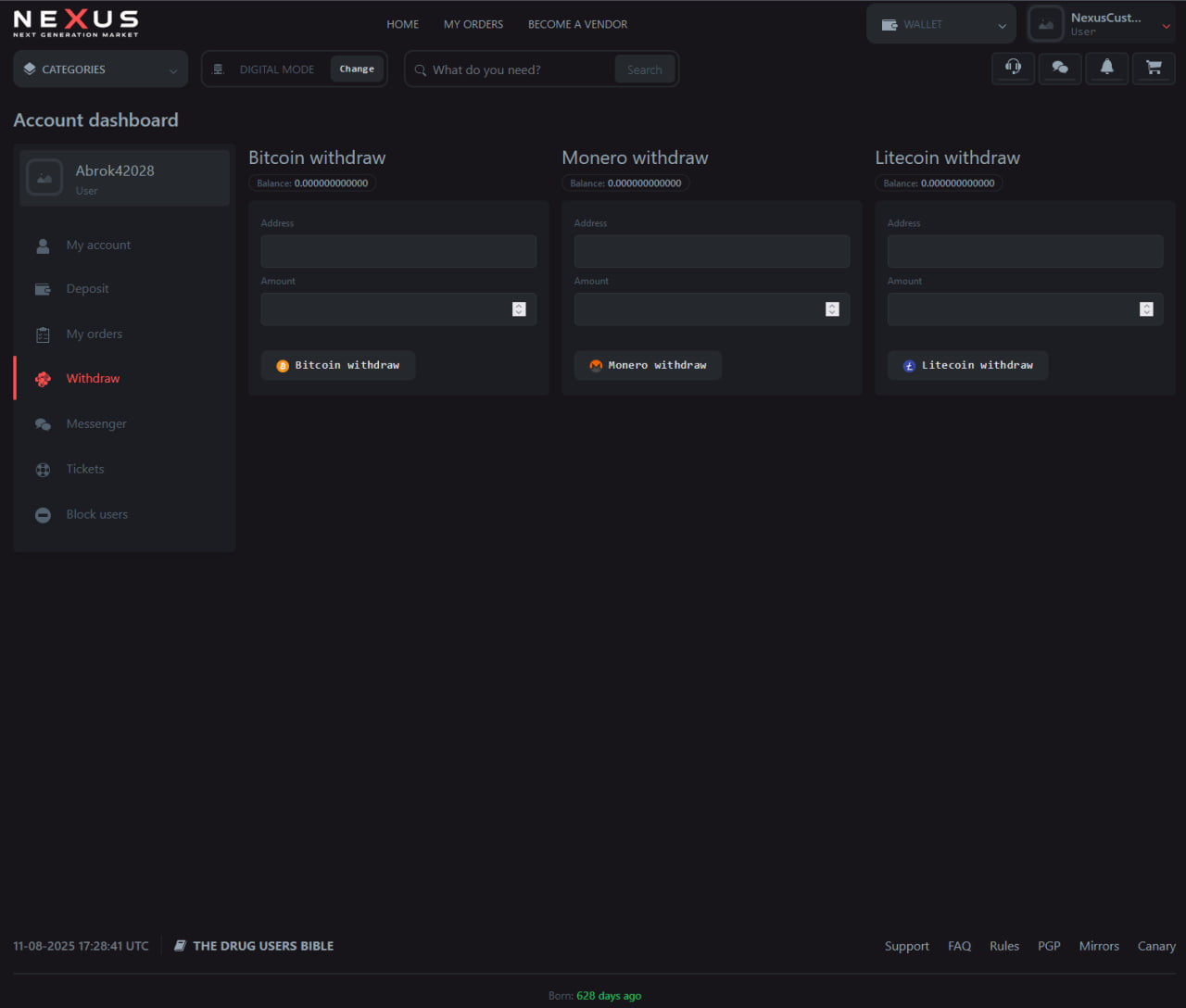Select Messenger in the sidebar menu
Image resolution: width=1186 pixels, height=1008 pixels.
[x=96, y=424]
